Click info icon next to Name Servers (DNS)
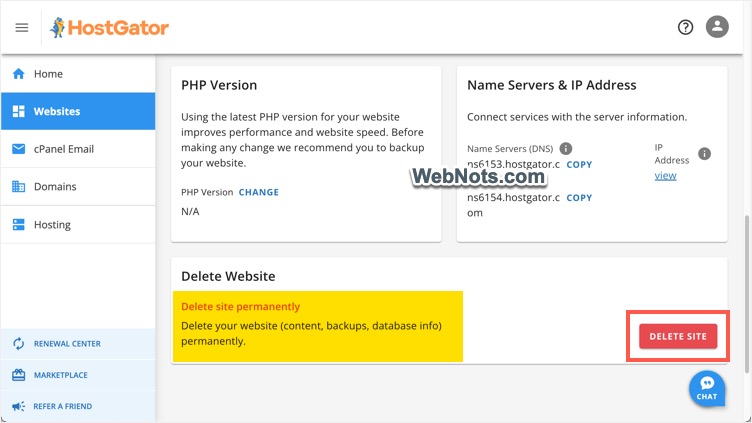752x423 pixels. 566,149
